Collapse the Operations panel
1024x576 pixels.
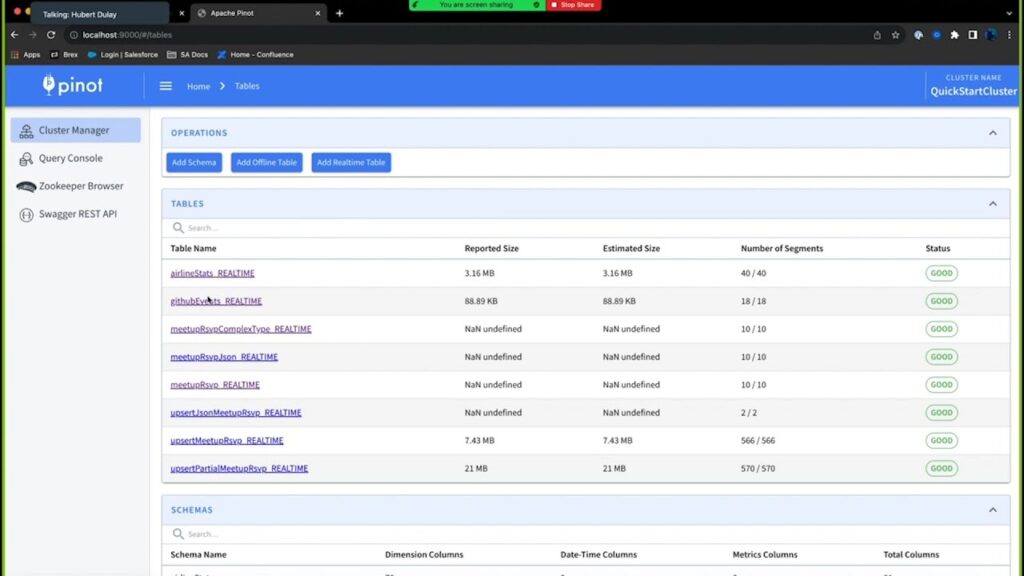coord(992,133)
